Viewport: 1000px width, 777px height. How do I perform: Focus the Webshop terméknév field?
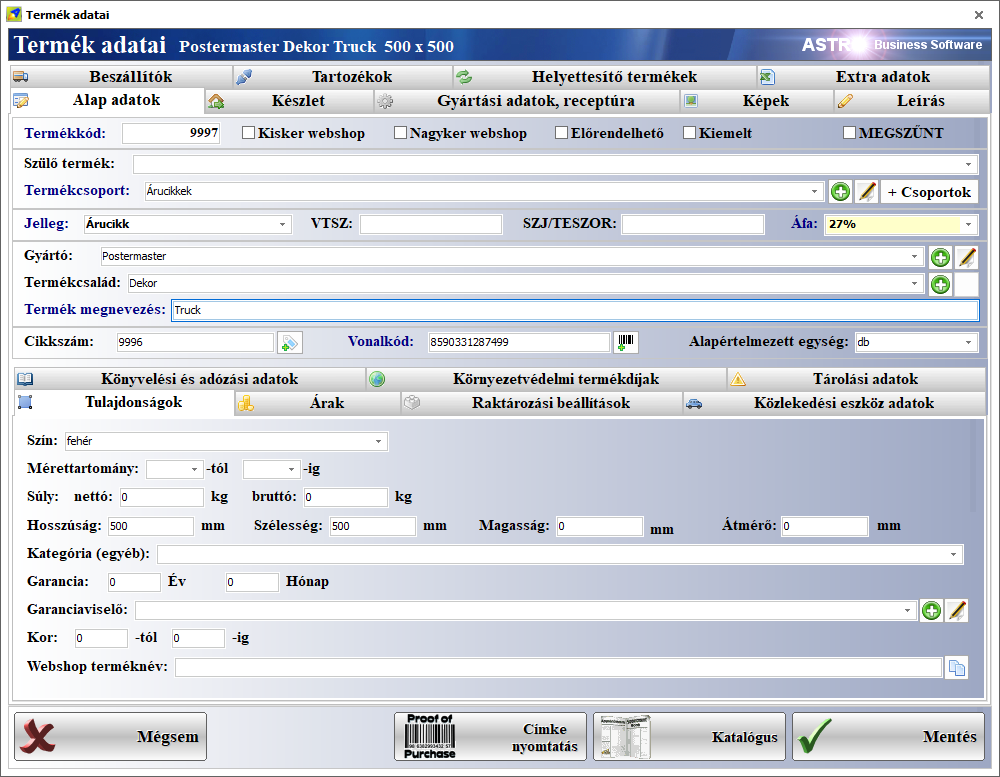(x=559, y=668)
